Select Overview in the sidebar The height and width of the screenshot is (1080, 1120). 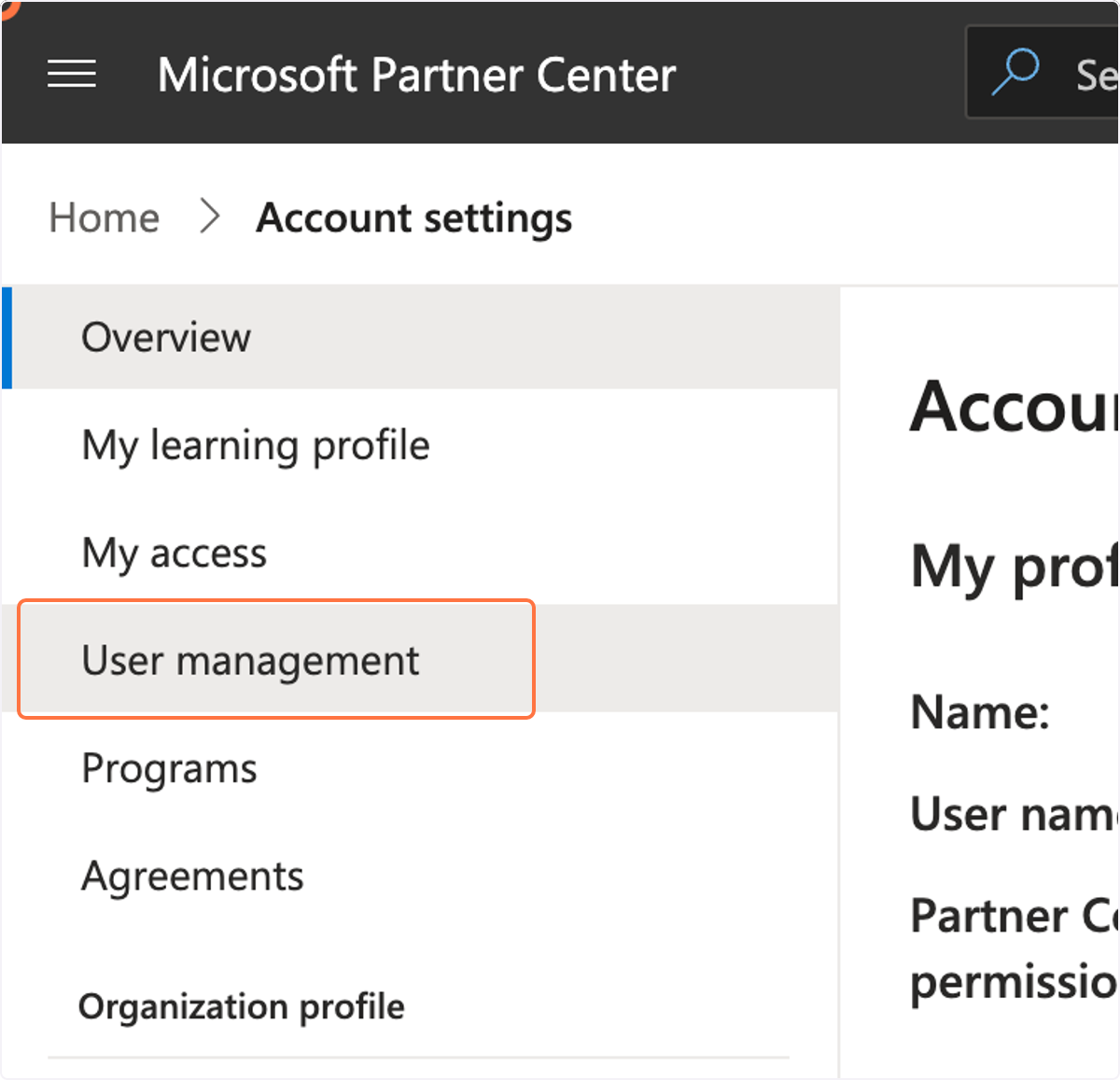420,337
